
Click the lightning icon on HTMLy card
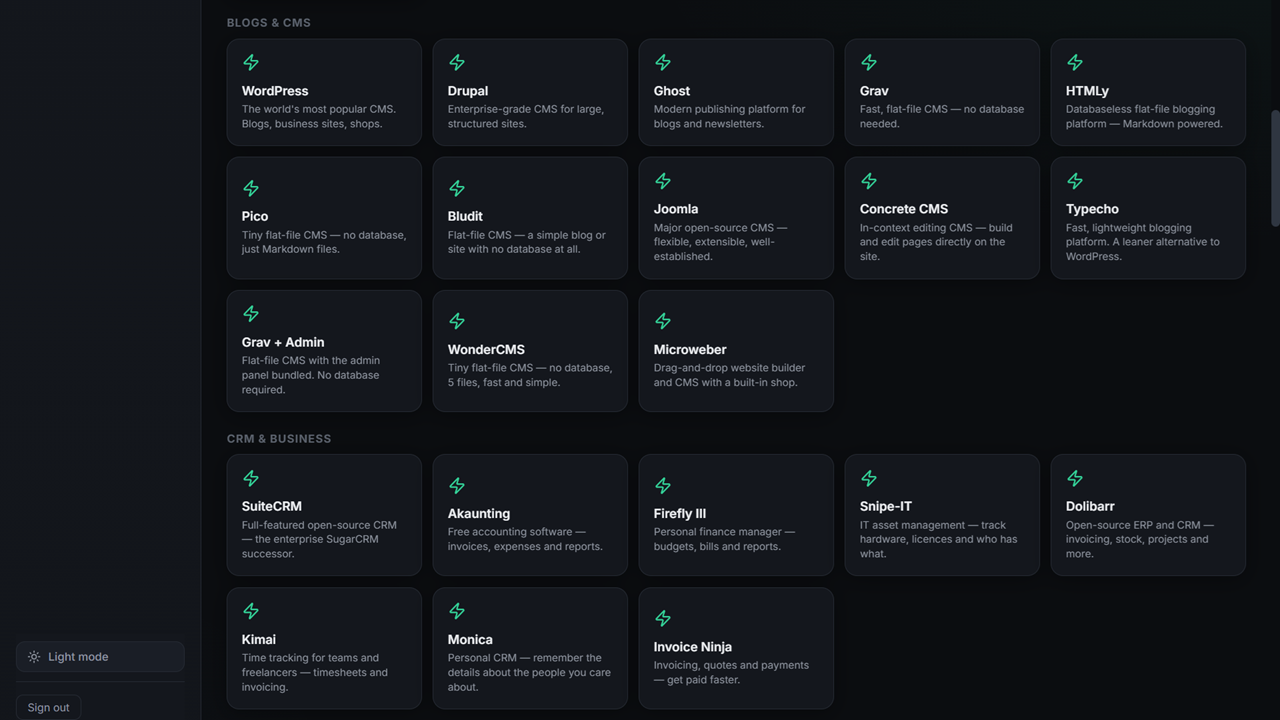[x=1075, y=63]
